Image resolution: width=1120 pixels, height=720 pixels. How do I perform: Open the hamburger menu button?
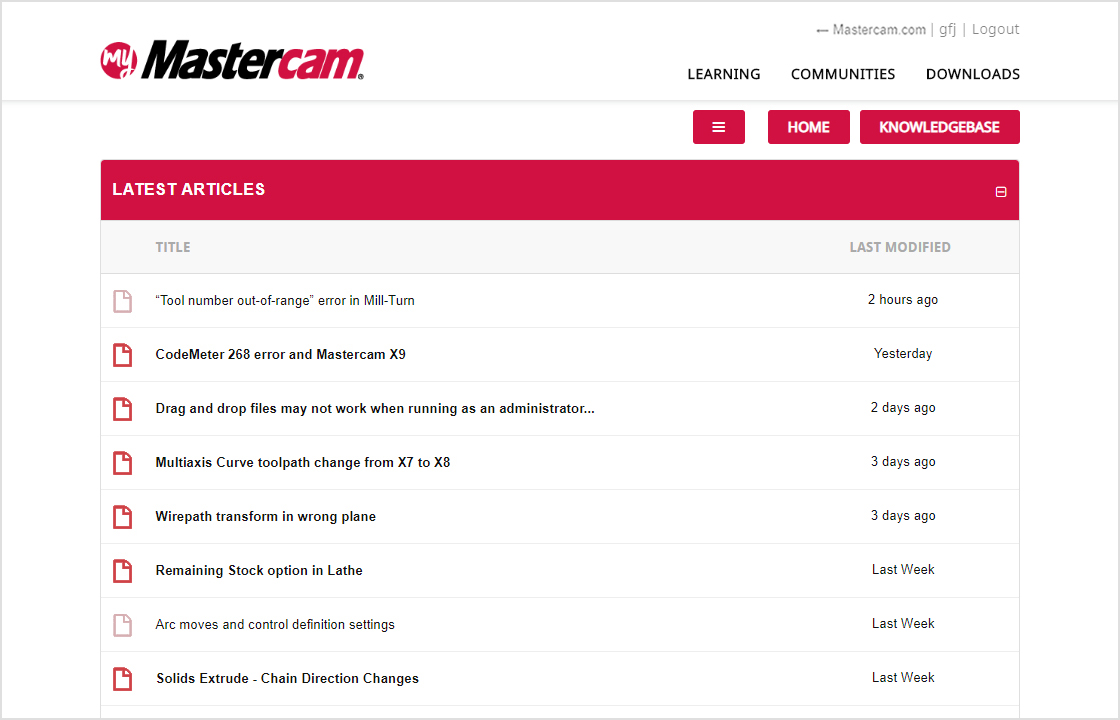(719, 127)
